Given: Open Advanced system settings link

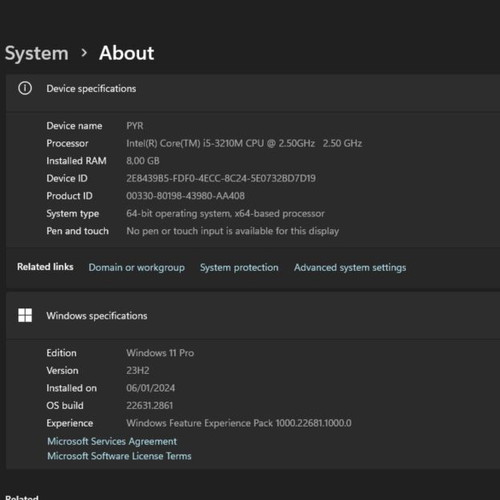Looking at the screenshot, I should point(350,267).
